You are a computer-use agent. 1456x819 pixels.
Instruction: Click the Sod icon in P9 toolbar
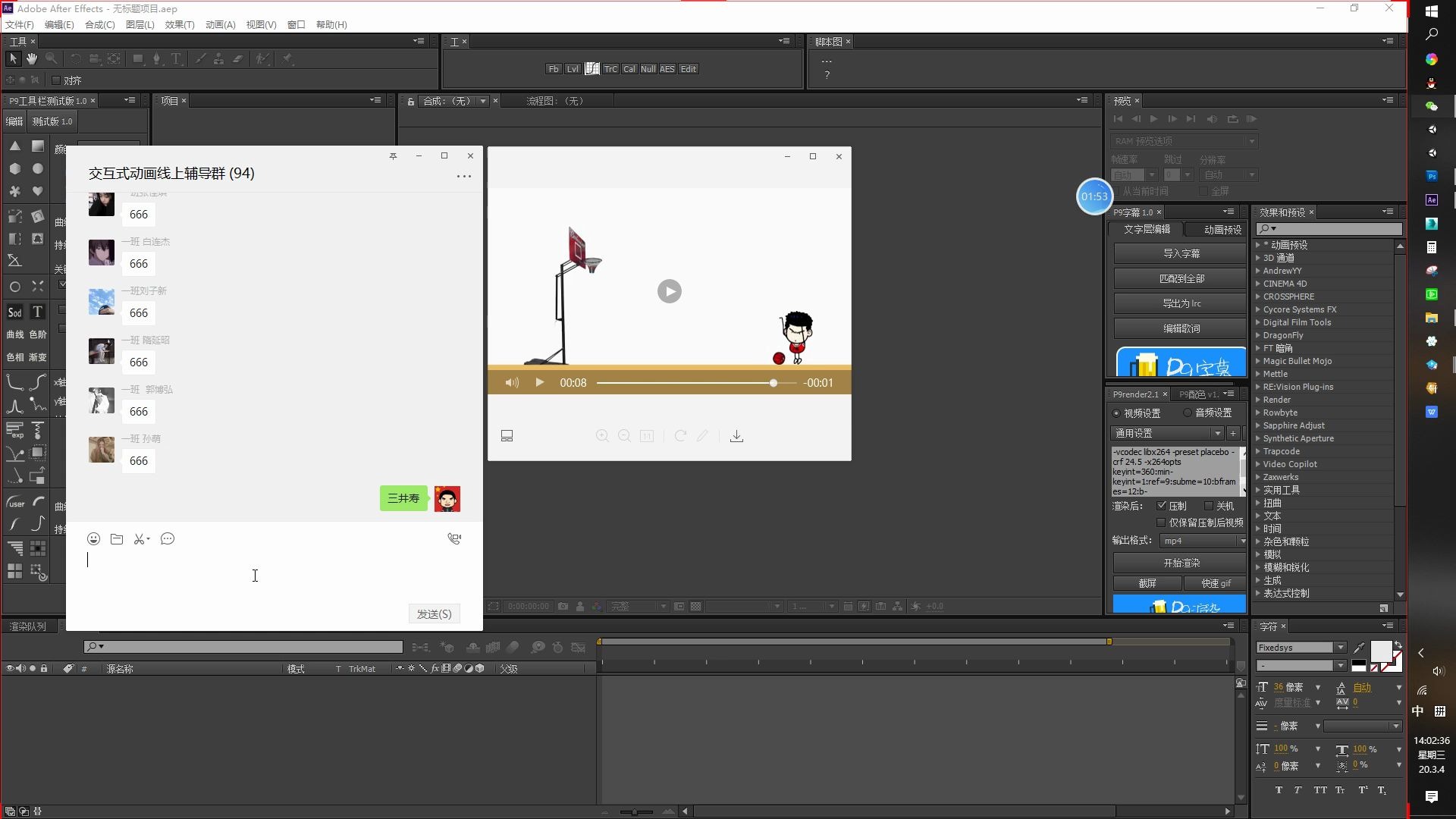pyautogui.click(x=14, y=312)
